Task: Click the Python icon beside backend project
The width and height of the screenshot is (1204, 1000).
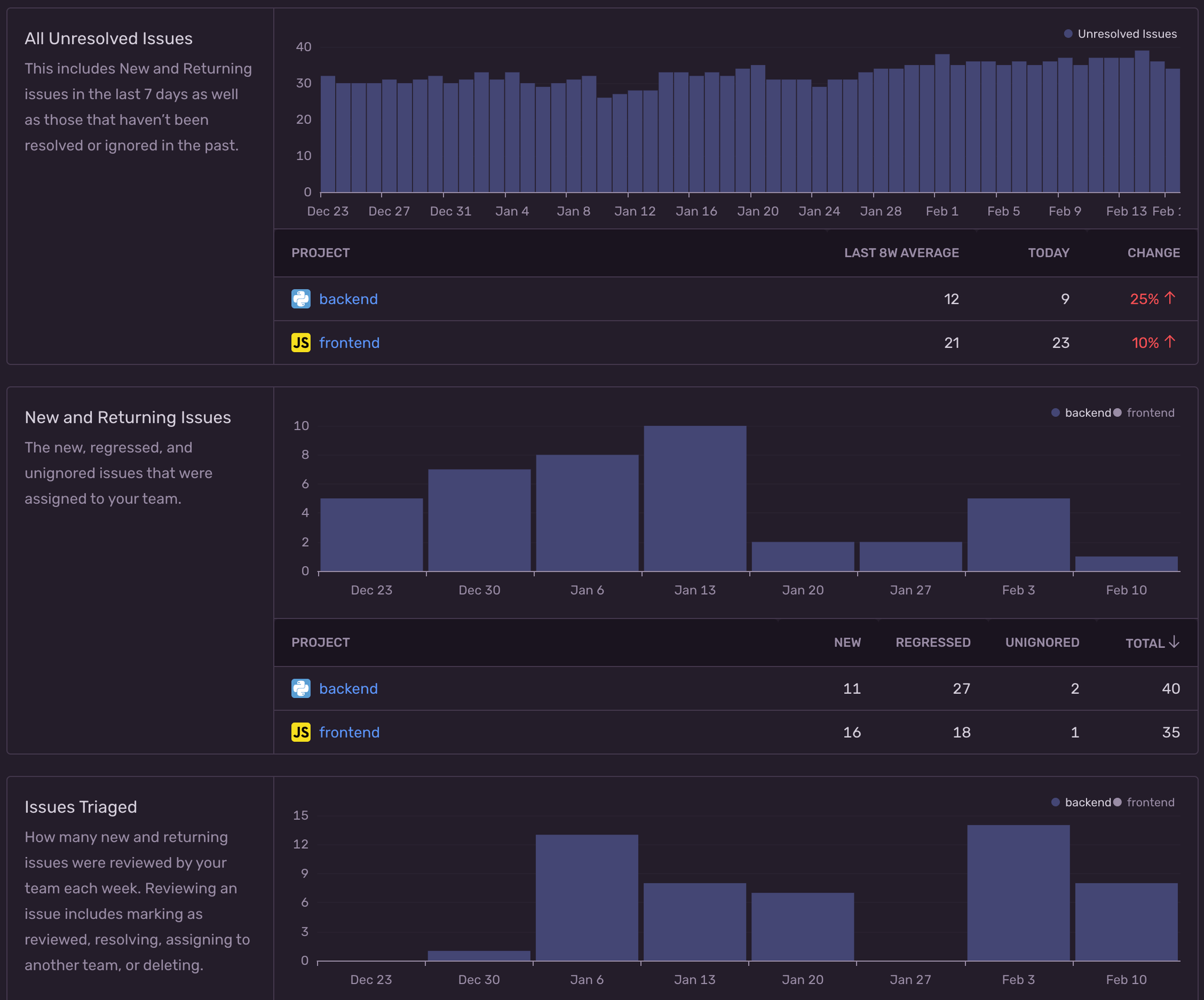Action: pos(300,299)
